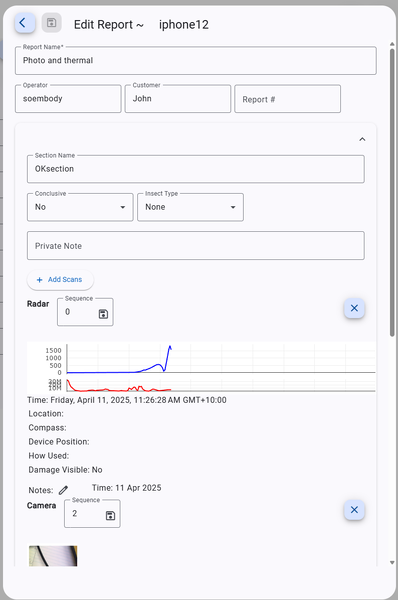This screenshot has height=600, width=398.
Task: Click the radar signal chart
Action: click(201, 367)
